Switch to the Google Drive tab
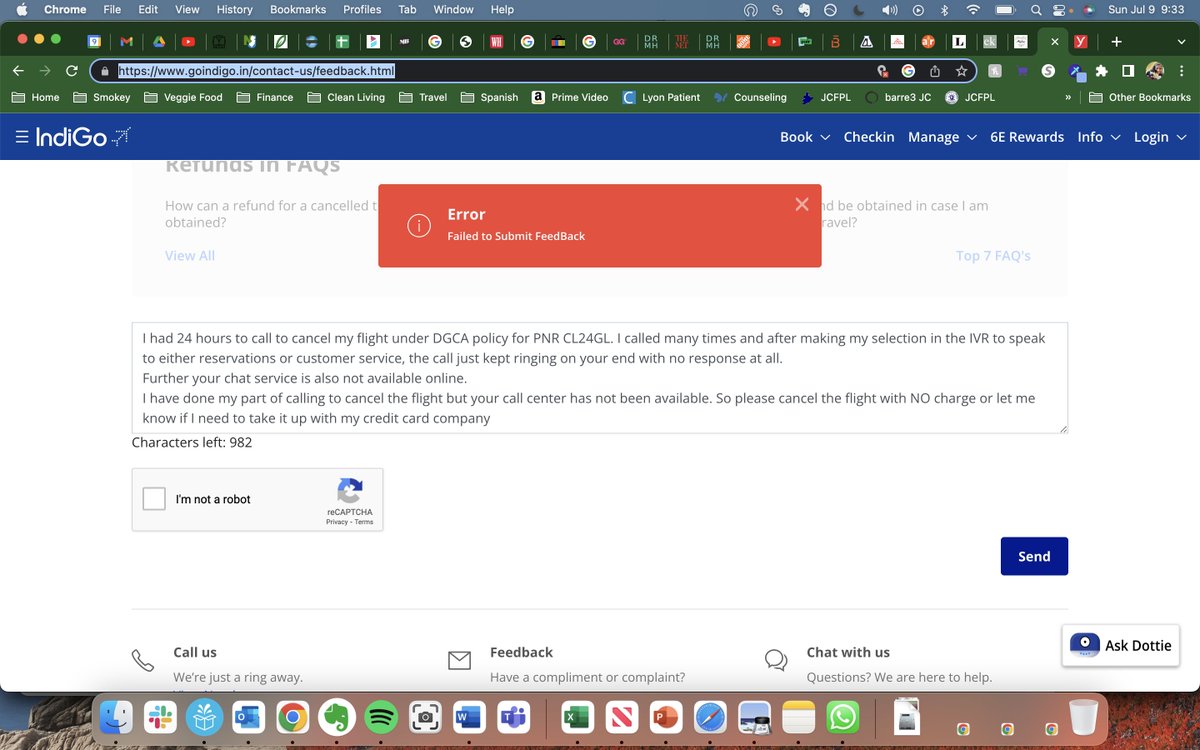The width and height of the screenshot is (1200, 750). click(157, 42)
